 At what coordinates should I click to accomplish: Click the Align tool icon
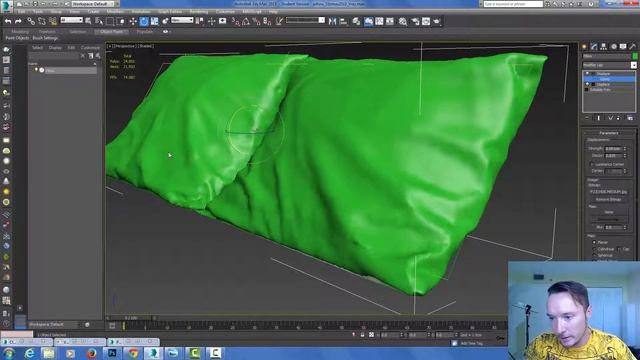343,21
